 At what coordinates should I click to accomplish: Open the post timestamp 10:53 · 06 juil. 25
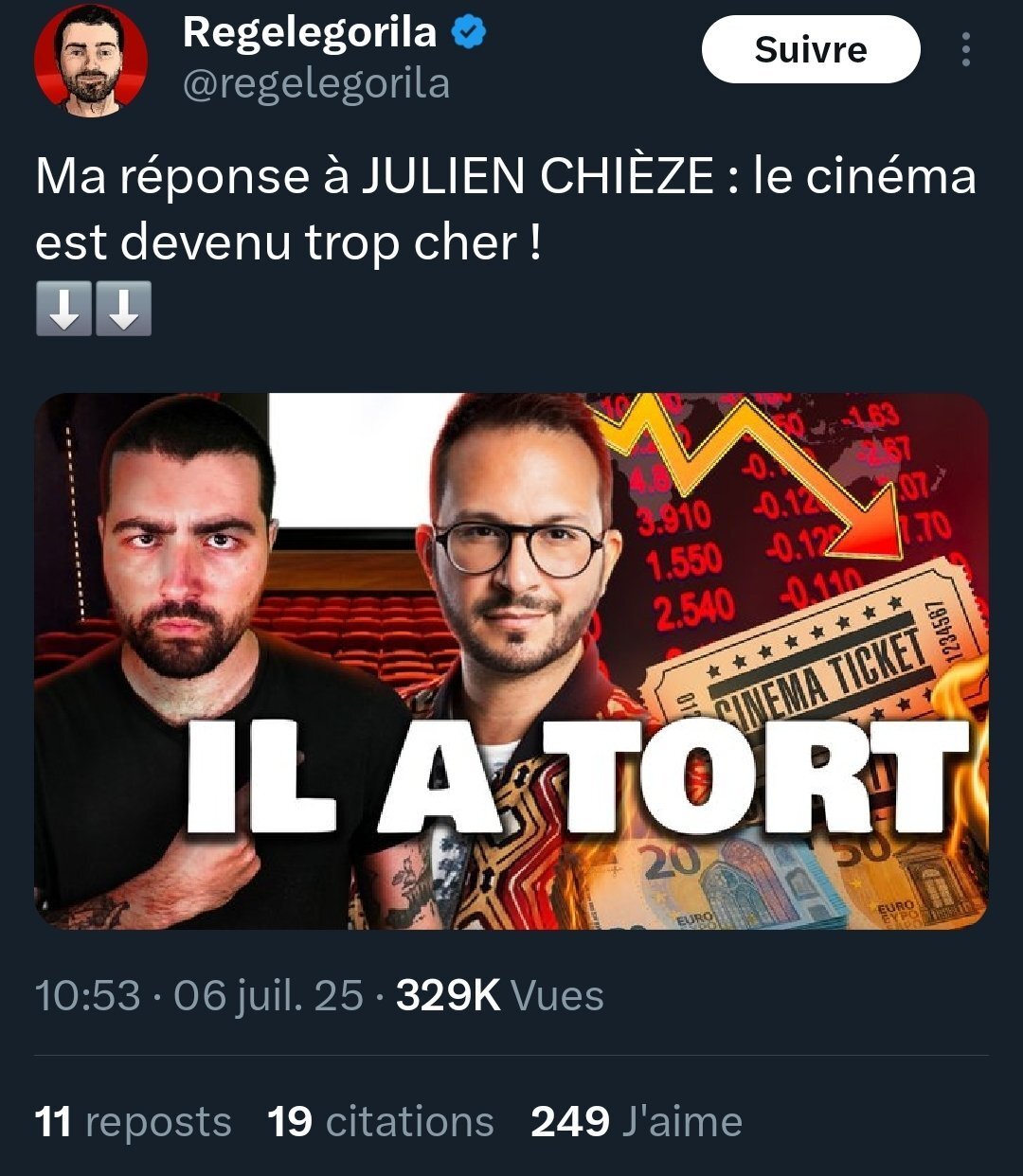pyautogui.click(x=199, y=995)
